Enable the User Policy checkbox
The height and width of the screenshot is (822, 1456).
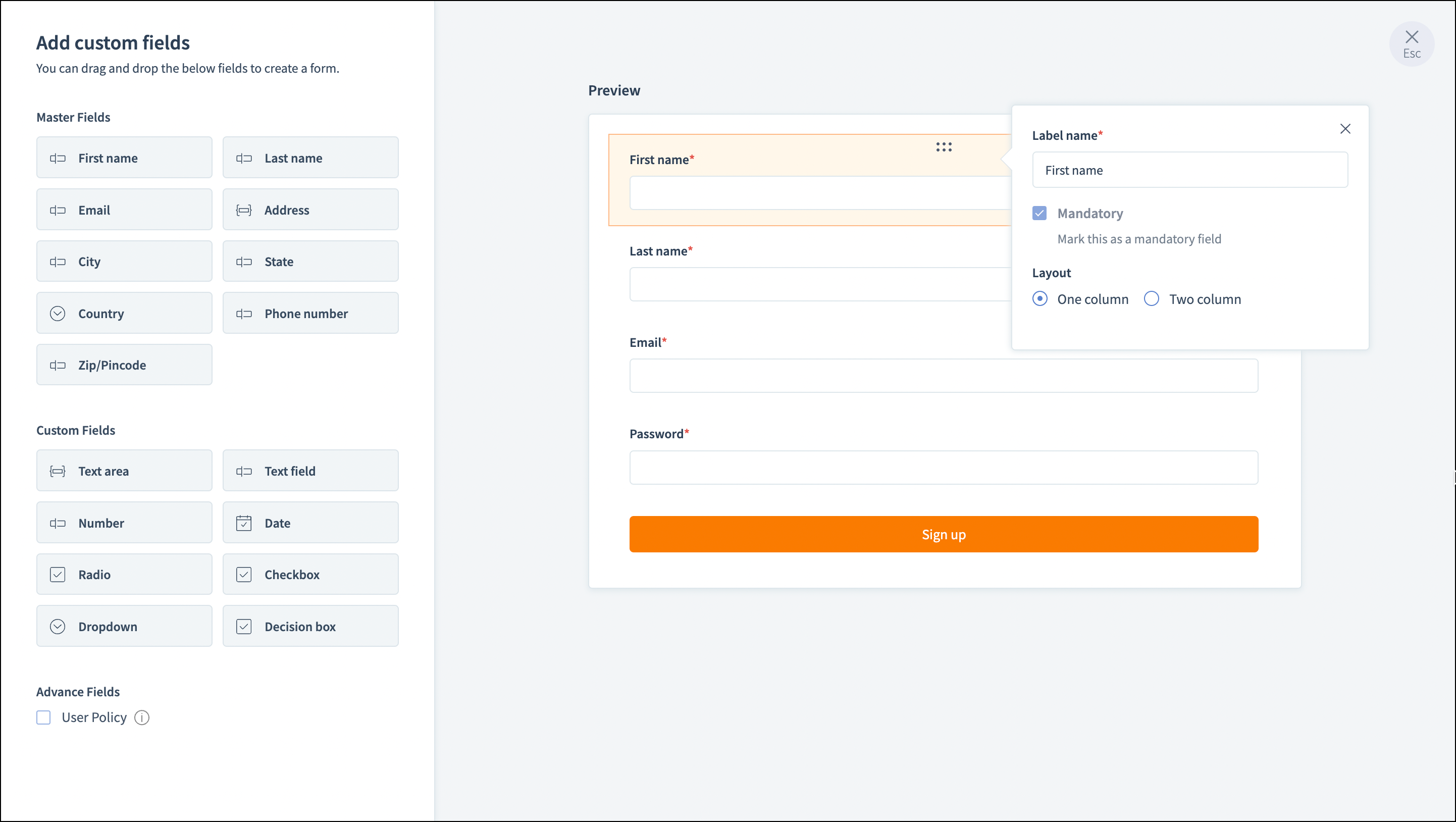[43, 717]
